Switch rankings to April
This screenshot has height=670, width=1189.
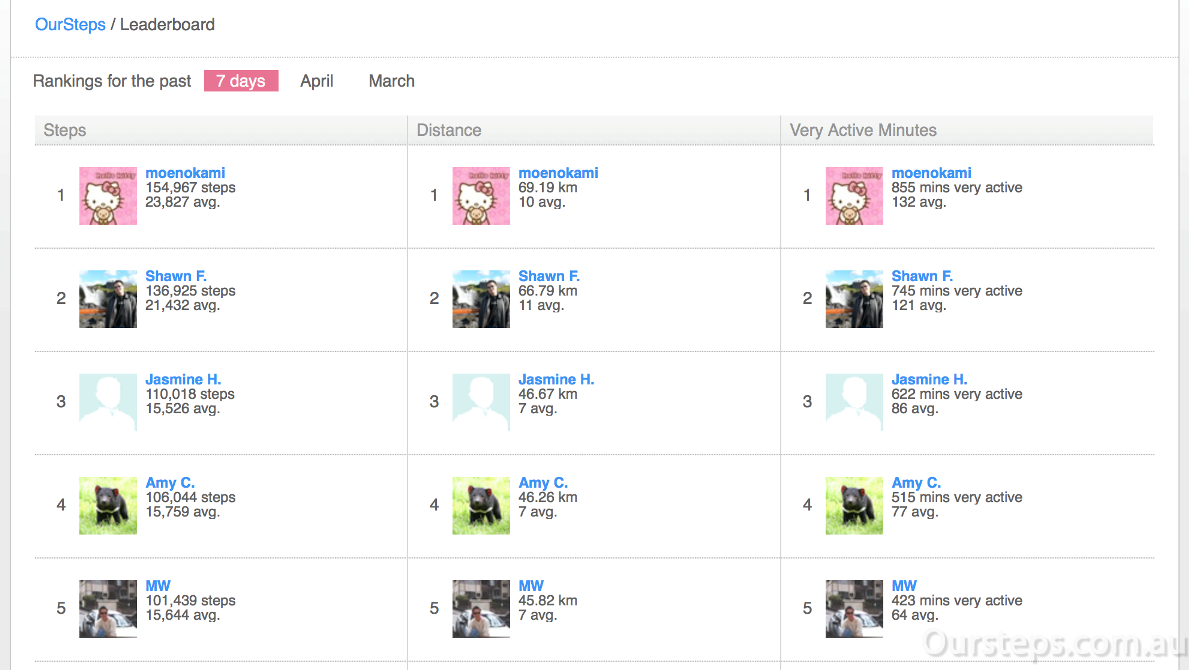click(317, 81)
